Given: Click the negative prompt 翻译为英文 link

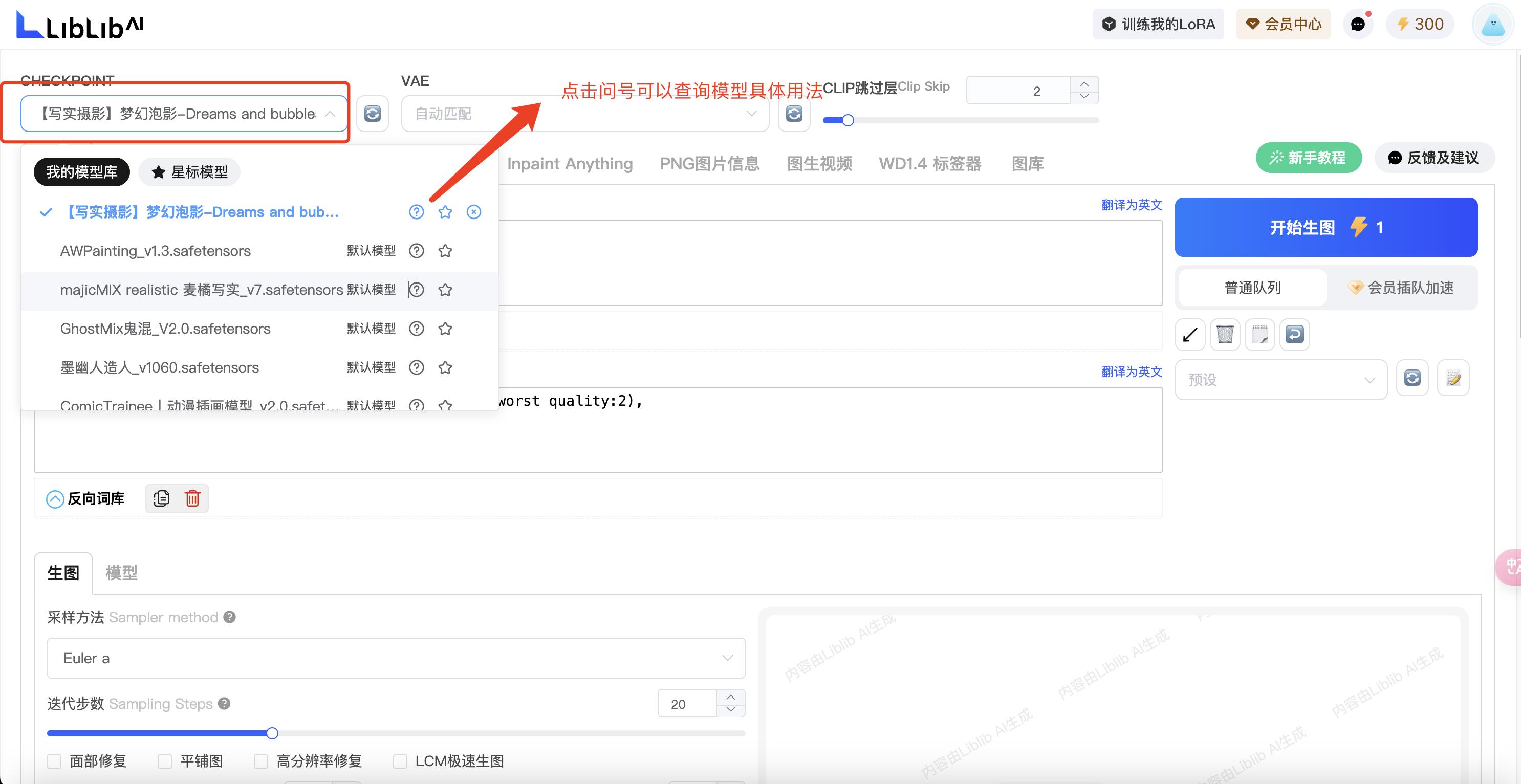Looking at the screenshot, I should (x=1132, y=372).
